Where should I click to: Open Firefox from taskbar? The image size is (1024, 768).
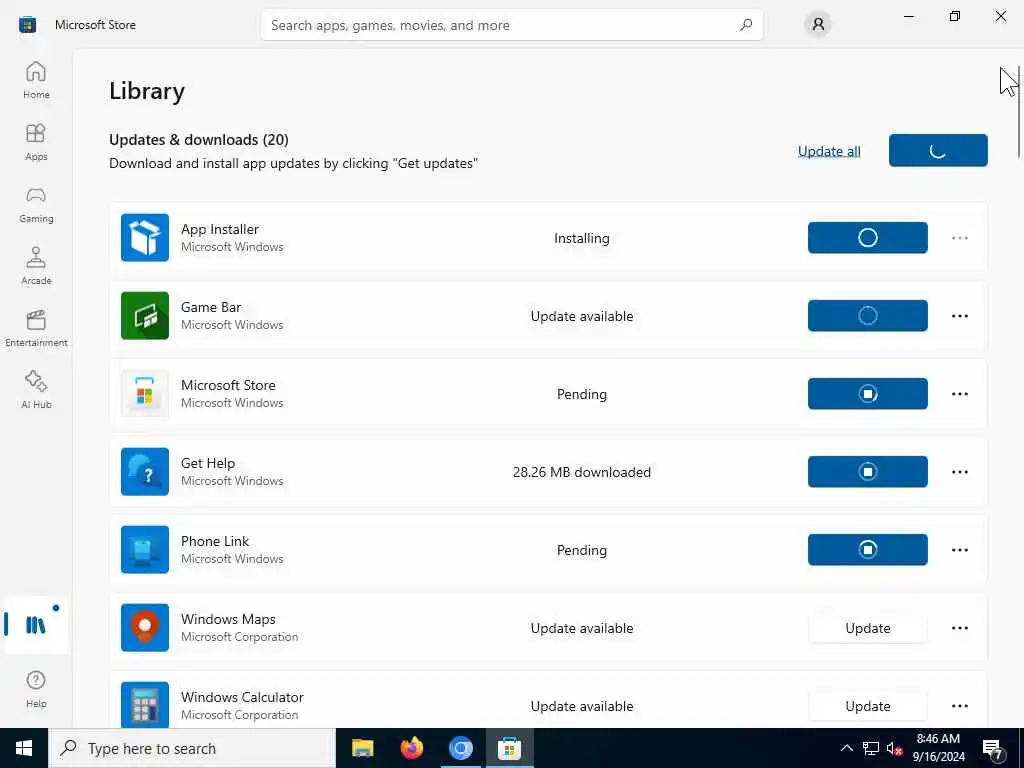[411, 748]
